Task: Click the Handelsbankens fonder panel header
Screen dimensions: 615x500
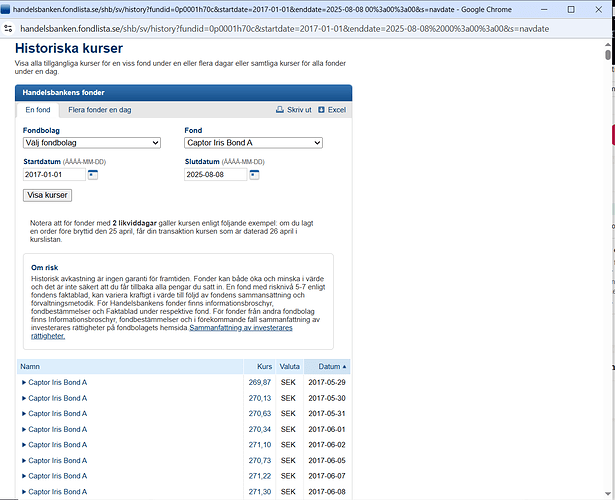Action: [x=184, y=93]
